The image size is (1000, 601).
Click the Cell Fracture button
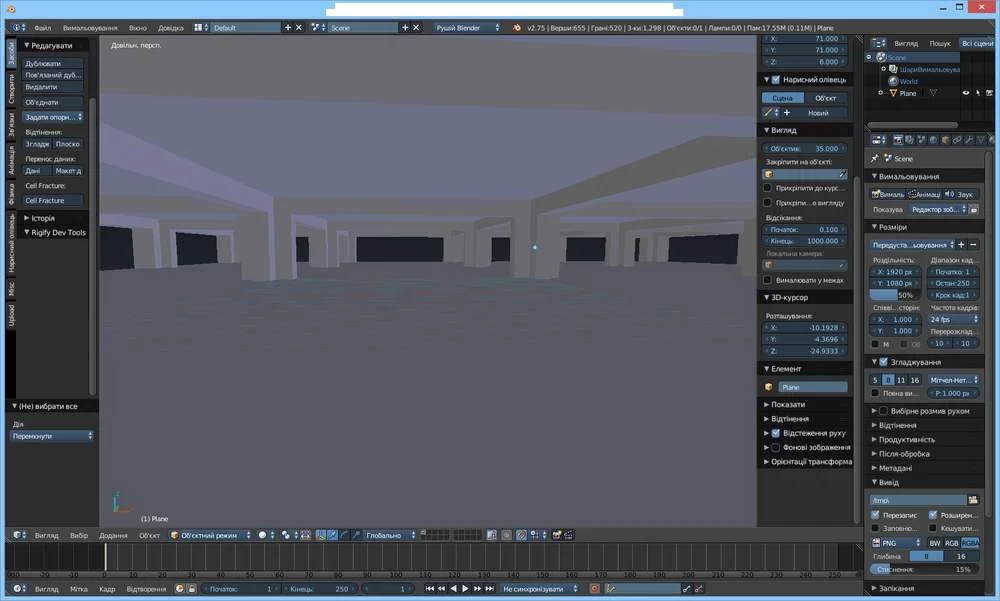pos(53,200)
